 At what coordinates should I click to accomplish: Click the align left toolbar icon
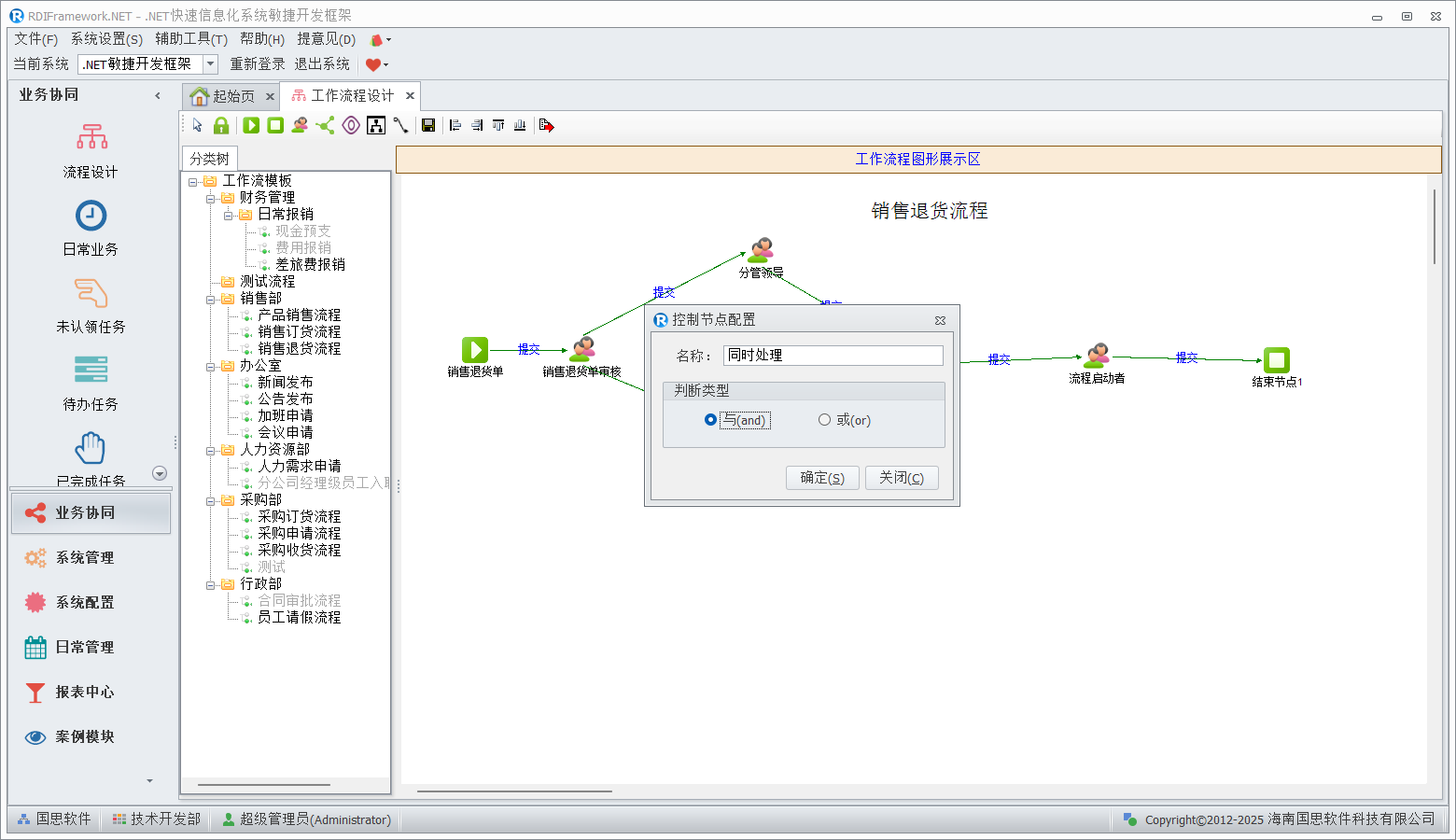coord(455,125)
